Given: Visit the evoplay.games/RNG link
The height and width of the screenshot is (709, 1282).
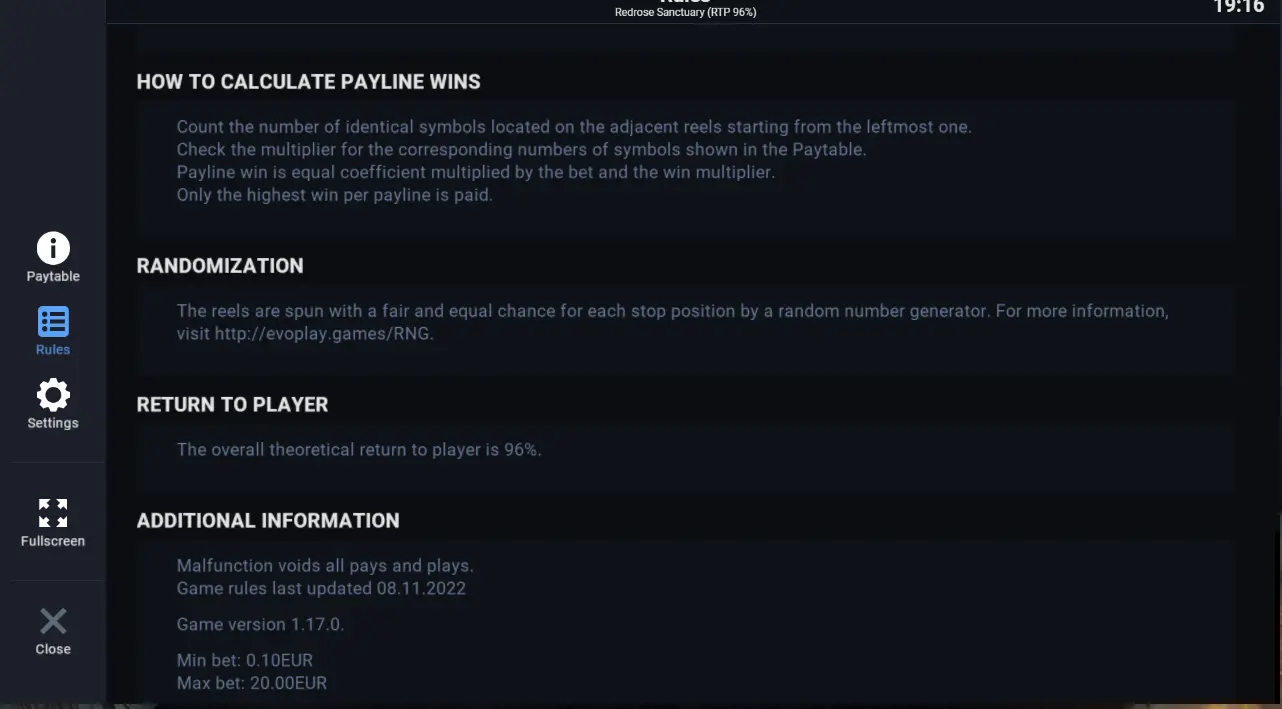Looking at the screenshot, I should point(323,333).
